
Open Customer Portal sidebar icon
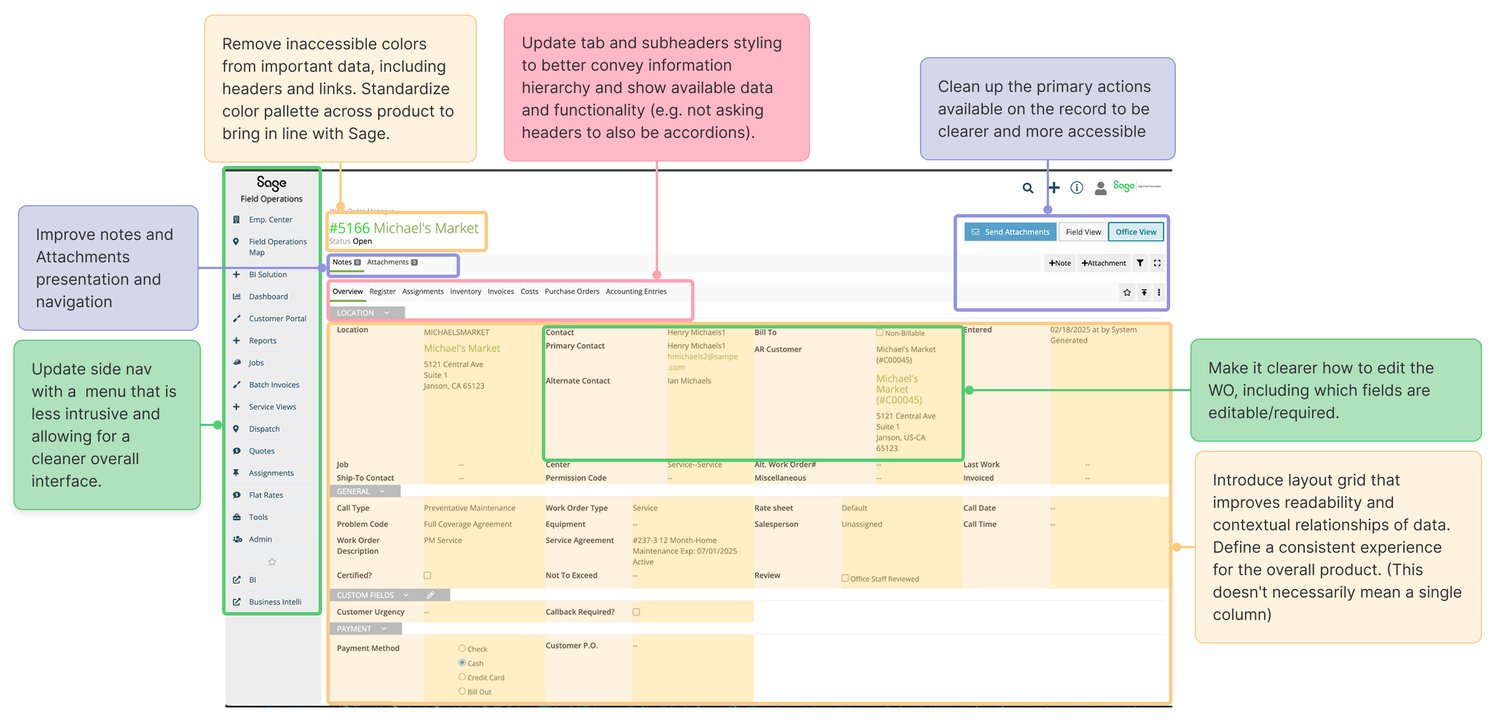click(236, 318)
